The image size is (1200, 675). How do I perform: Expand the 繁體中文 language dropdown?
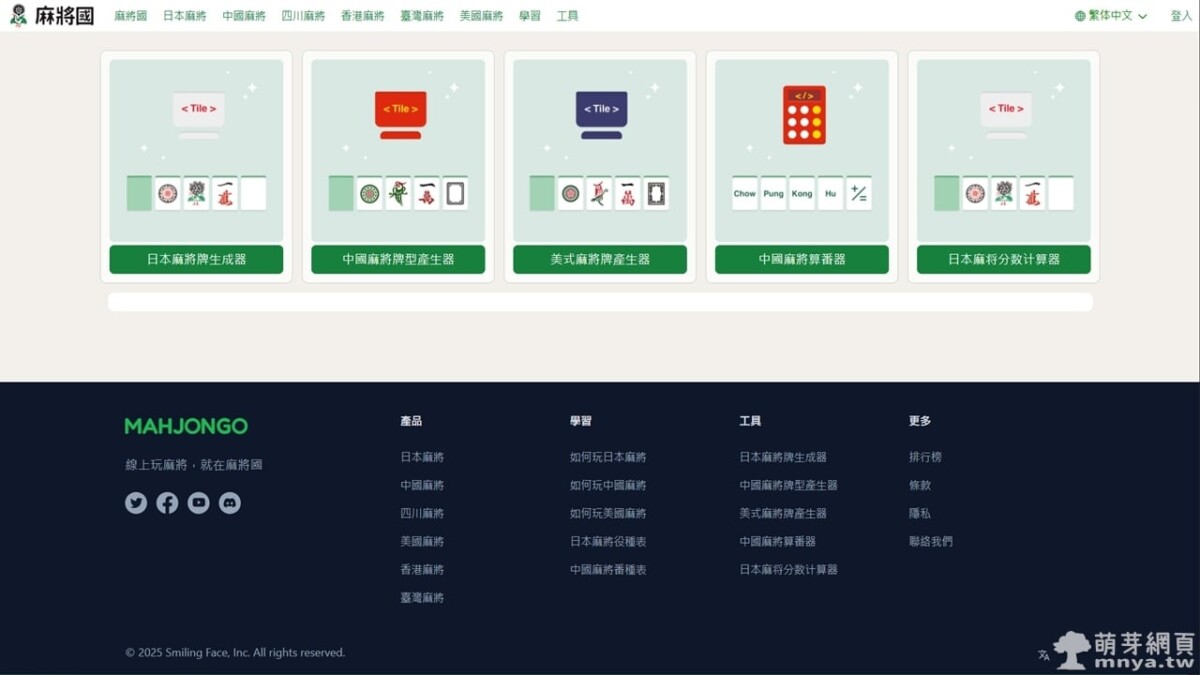coord(1110,16)
